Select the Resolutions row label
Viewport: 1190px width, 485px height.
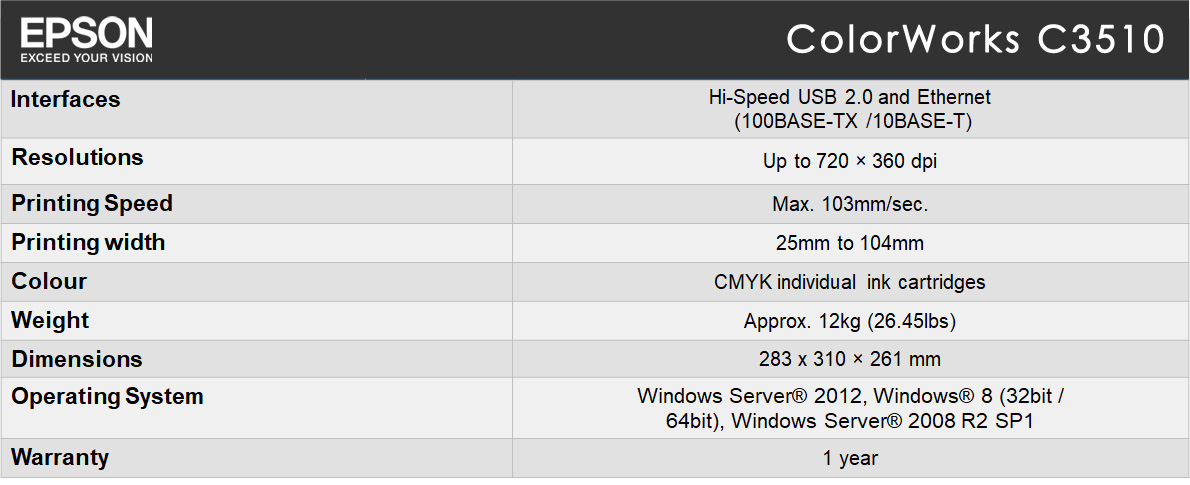(77, 157)
